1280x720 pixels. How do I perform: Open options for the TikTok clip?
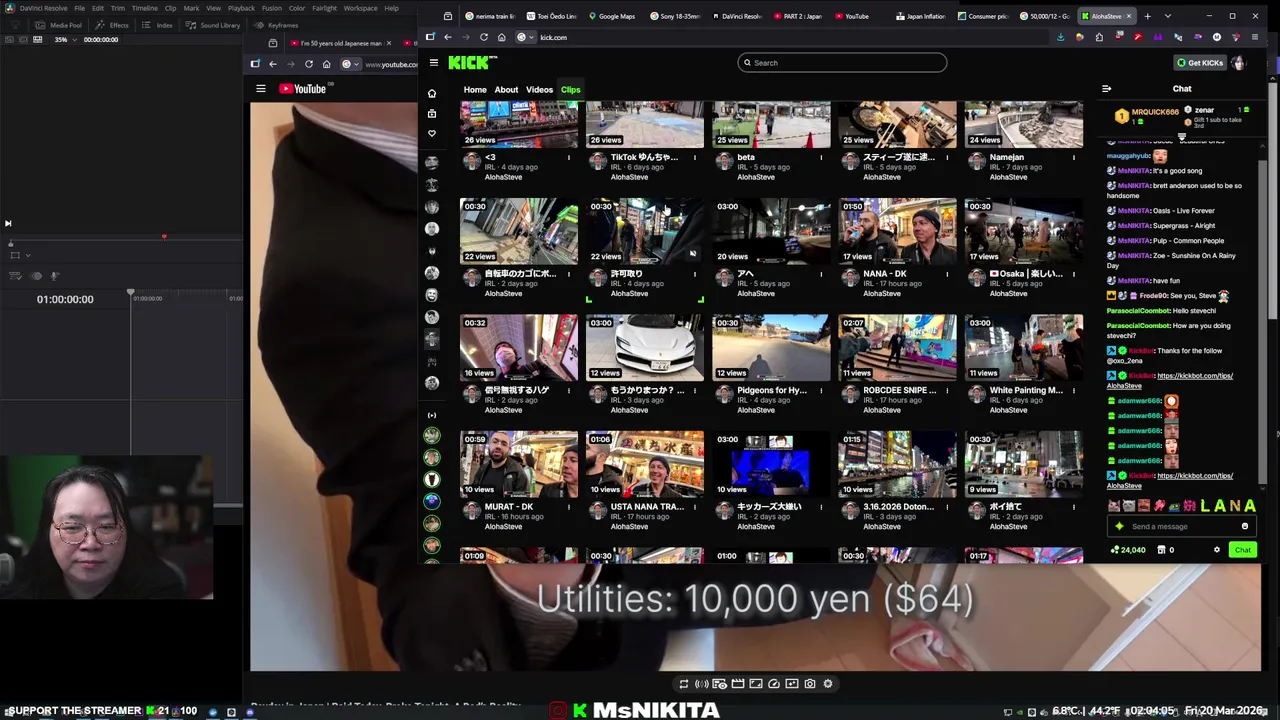click(x=695, y=157)
